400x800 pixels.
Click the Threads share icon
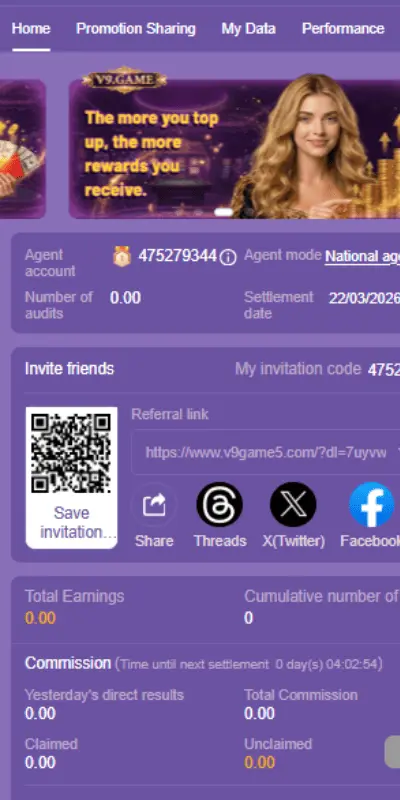(x=219, y=504)
